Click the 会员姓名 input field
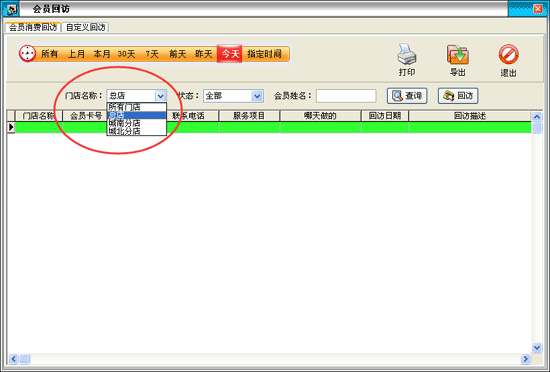The image size is (550, 372). [x=346, y=96]
